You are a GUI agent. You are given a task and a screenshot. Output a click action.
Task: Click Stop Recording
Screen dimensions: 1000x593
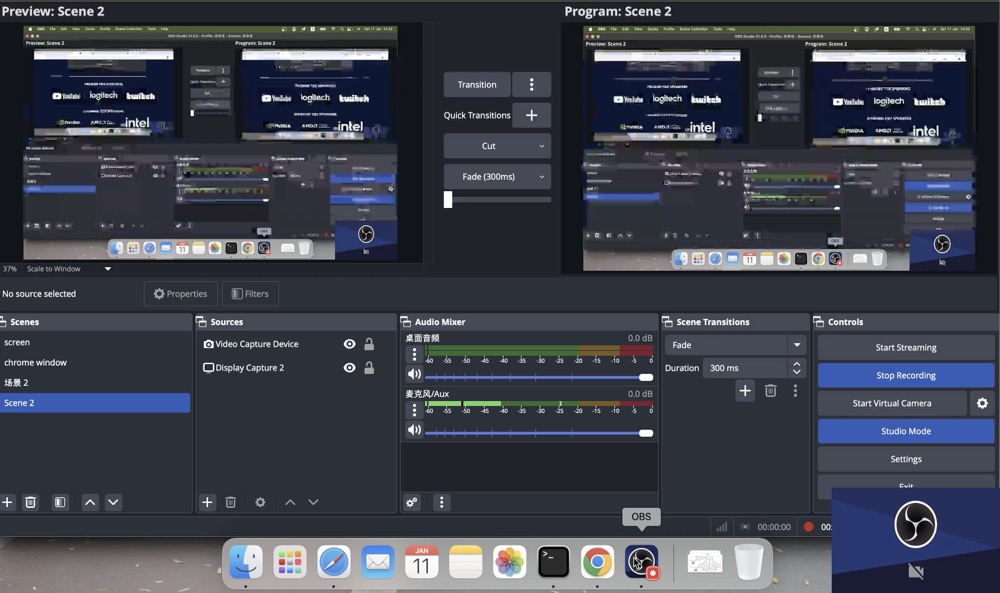pyautogui.click(x=906, y=376)
